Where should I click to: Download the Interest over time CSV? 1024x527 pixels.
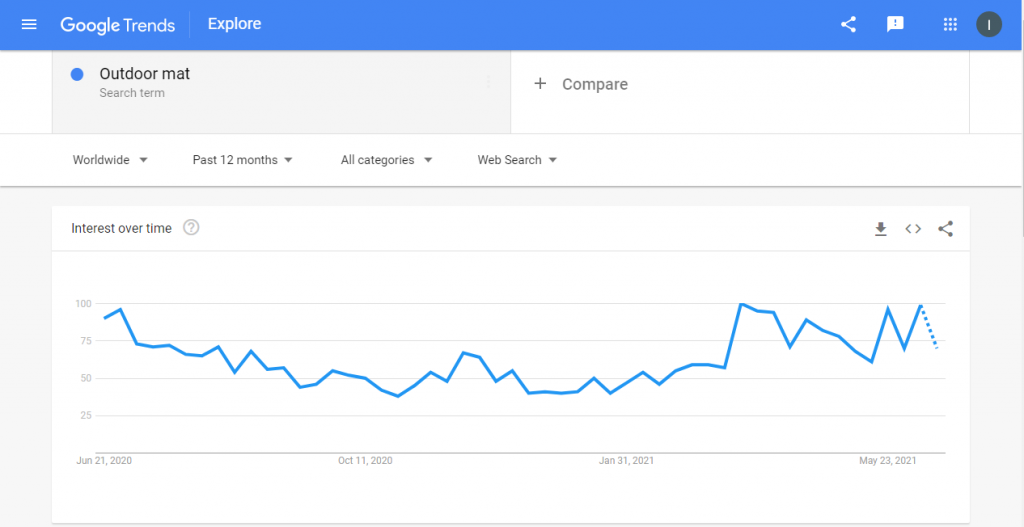coord(881,229)
